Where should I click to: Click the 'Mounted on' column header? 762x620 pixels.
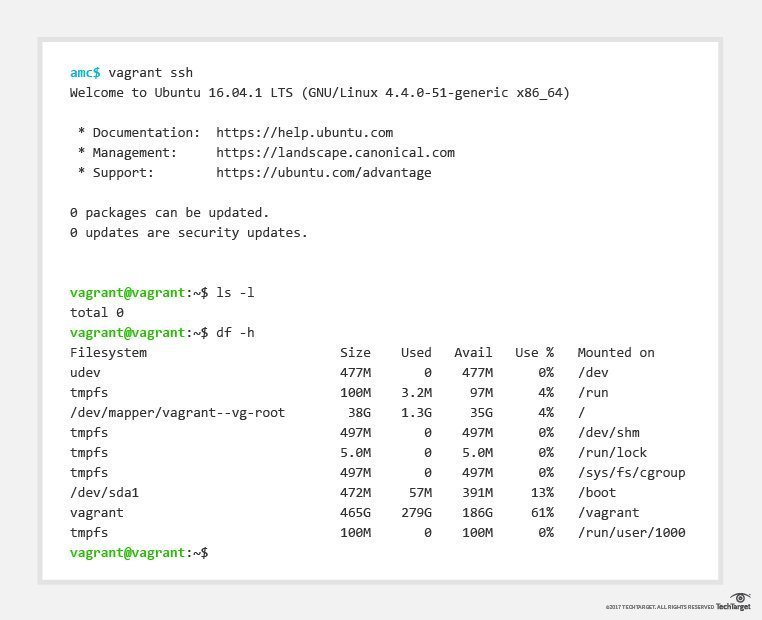pyautogui.click(x=616, y=352)
